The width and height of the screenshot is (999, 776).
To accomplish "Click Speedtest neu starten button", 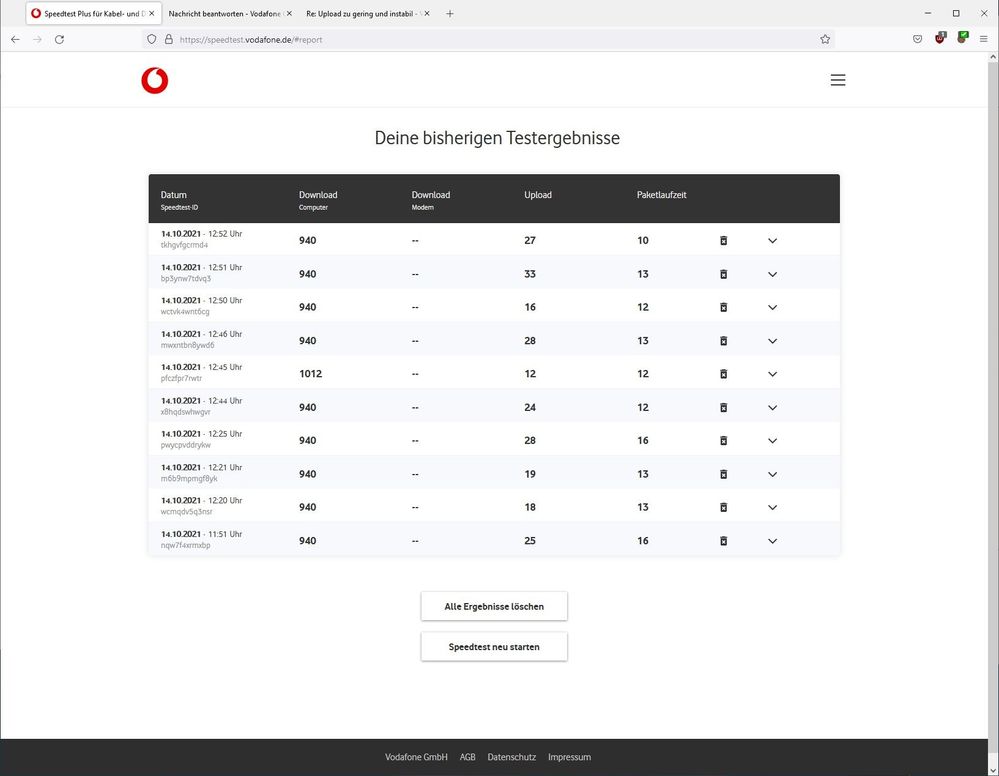I will coord(494,647).
